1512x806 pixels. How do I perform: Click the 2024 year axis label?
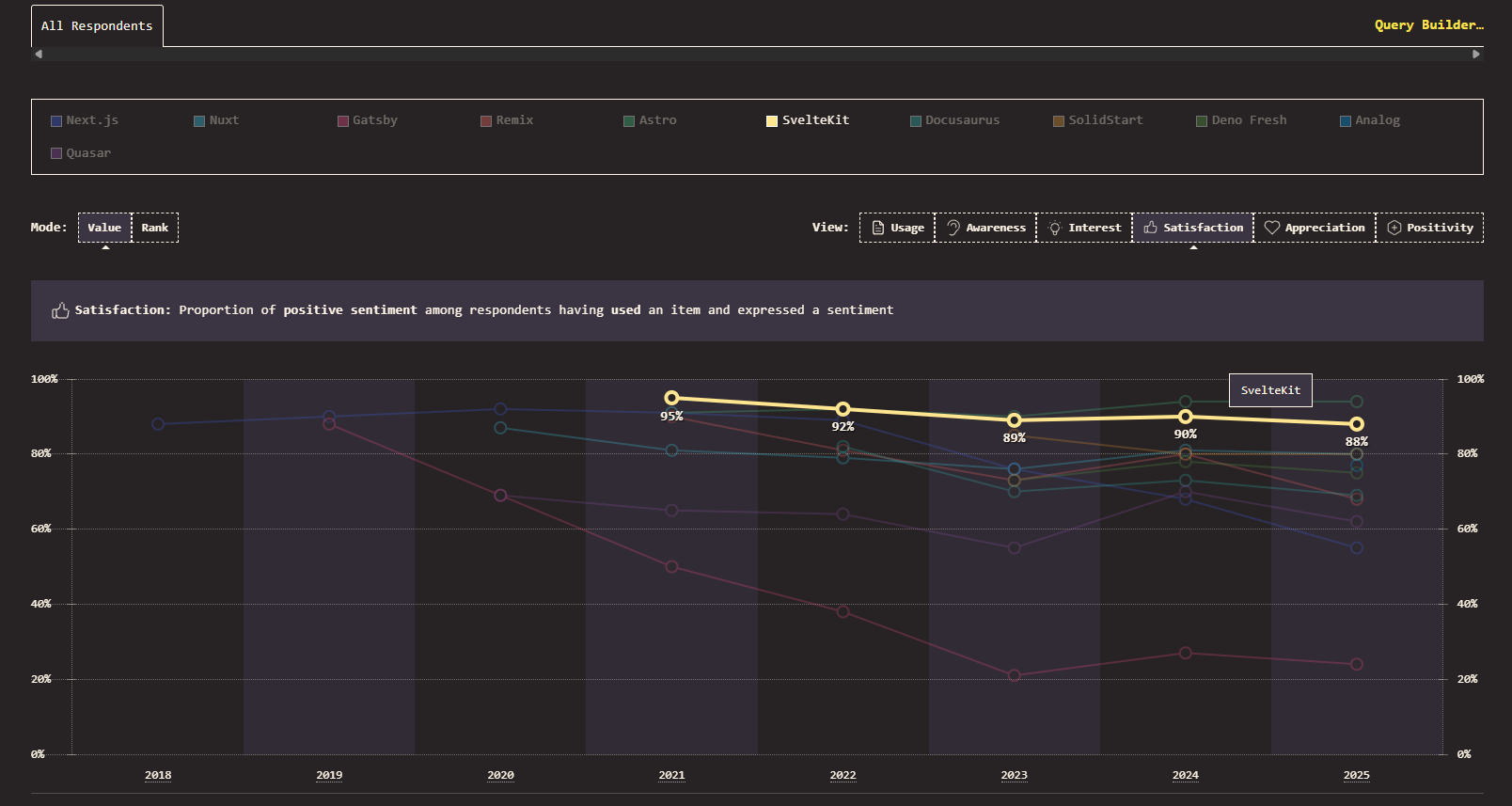click(x=1185, y=775)
